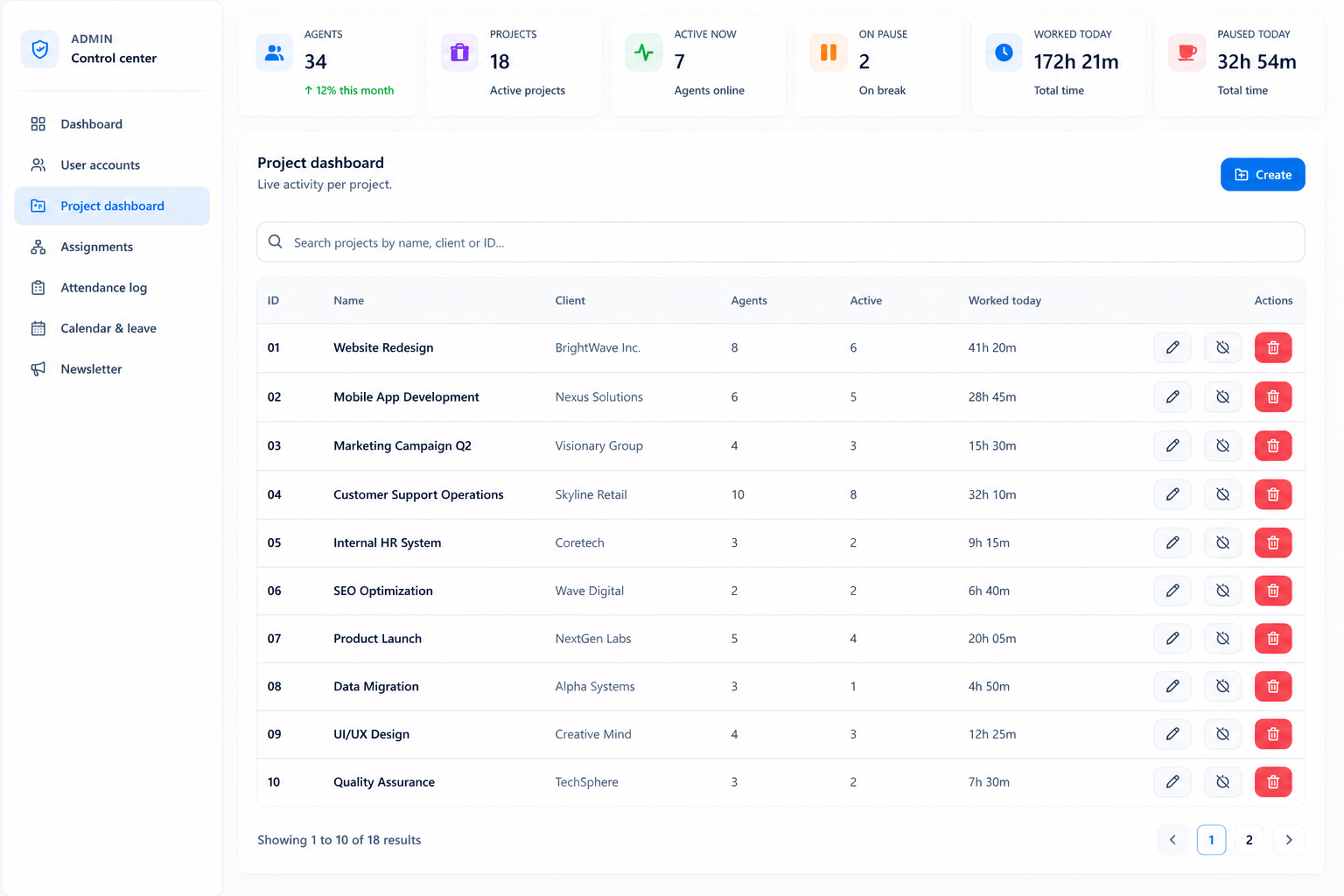Select the Customer Support Operations project name
The width and height of the screenshot is (1344, 896).
(418, 494)
